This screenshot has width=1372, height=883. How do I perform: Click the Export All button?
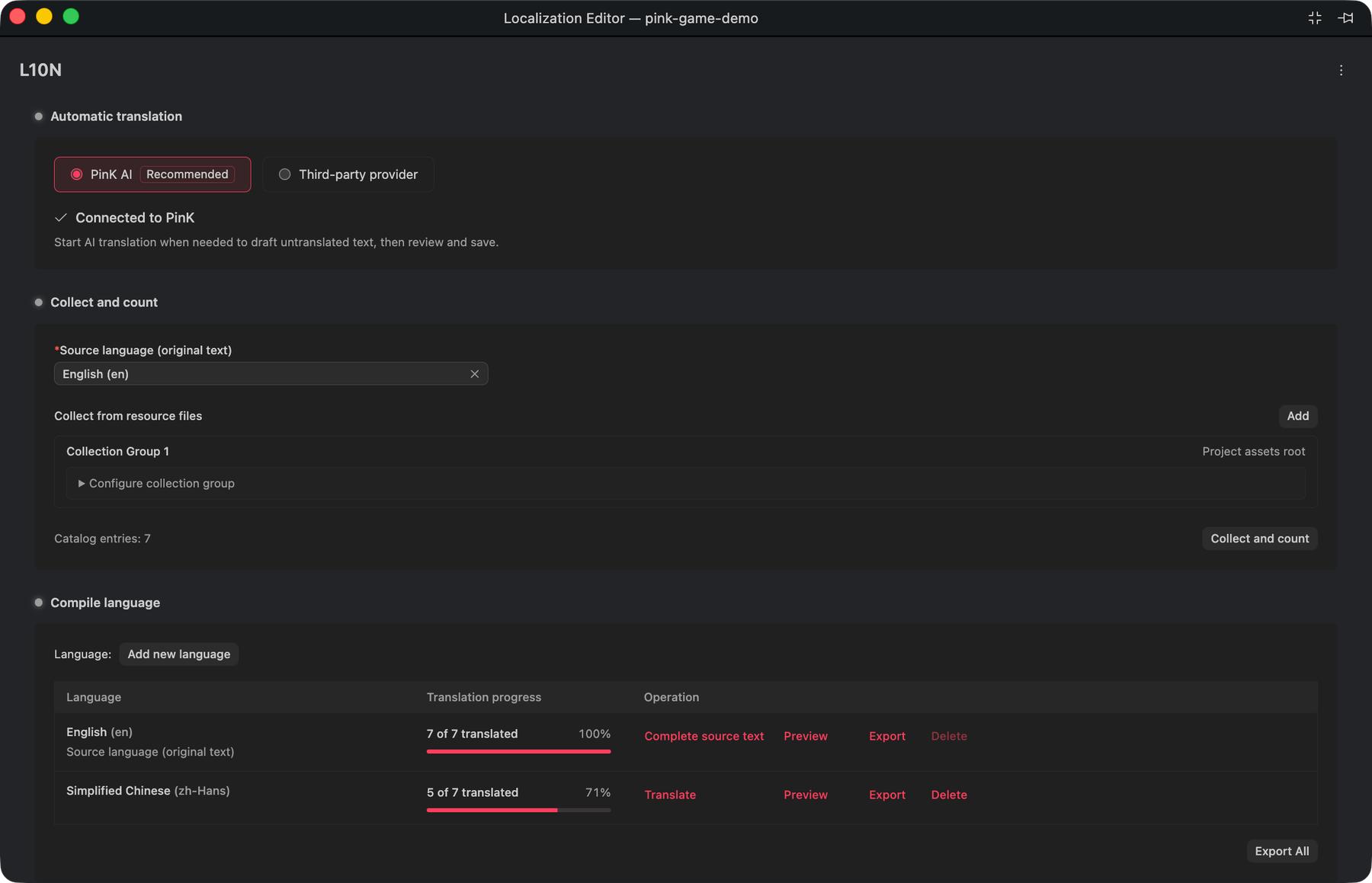click(1281, 851)
